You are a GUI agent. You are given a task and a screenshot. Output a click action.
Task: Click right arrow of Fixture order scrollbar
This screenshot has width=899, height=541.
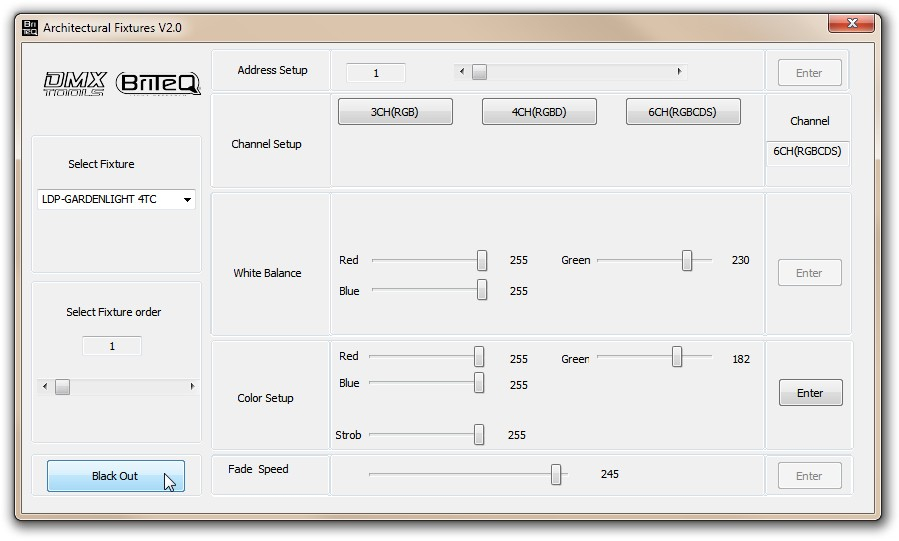point(192,387)
